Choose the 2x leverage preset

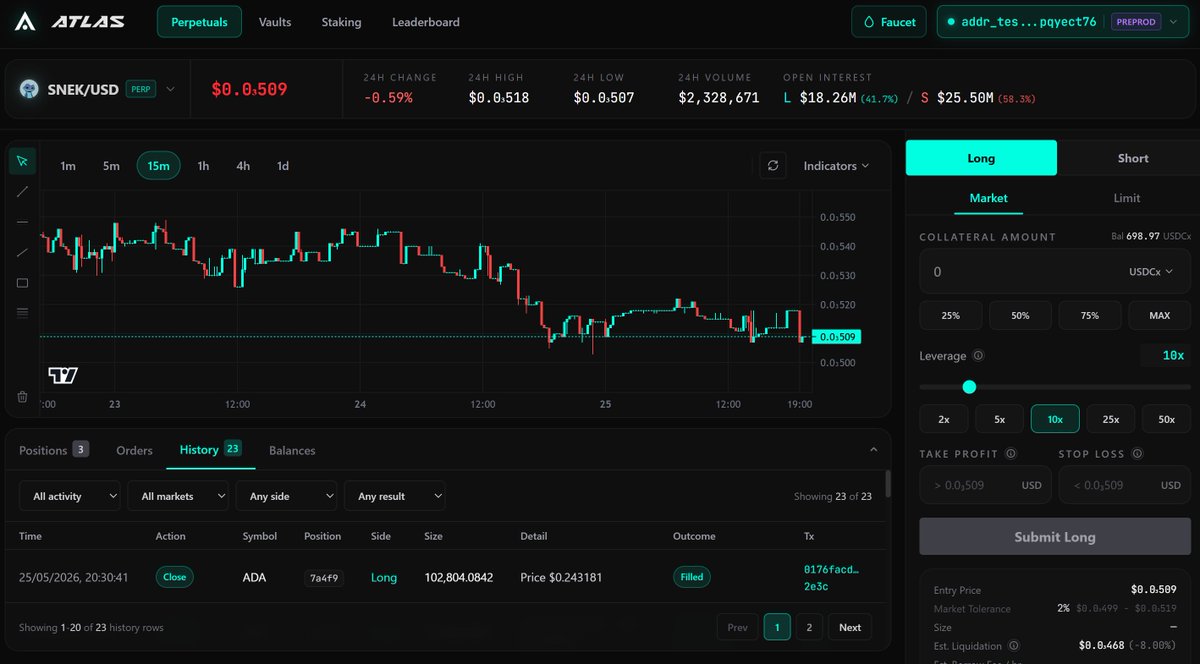click(943, 419)
